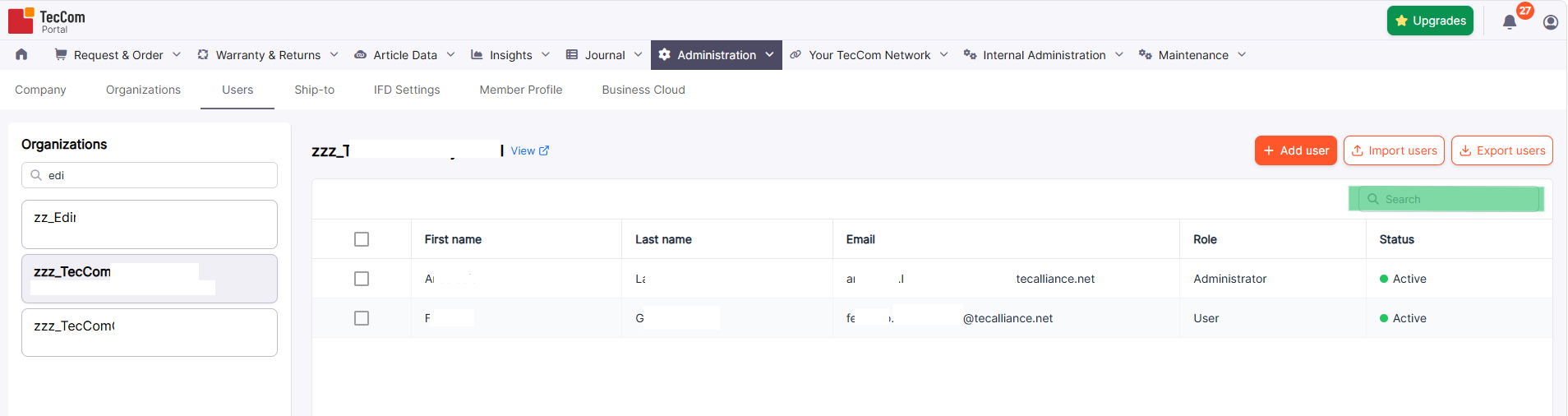Switch to the Company tab
1568x416 pixels.
40,90
